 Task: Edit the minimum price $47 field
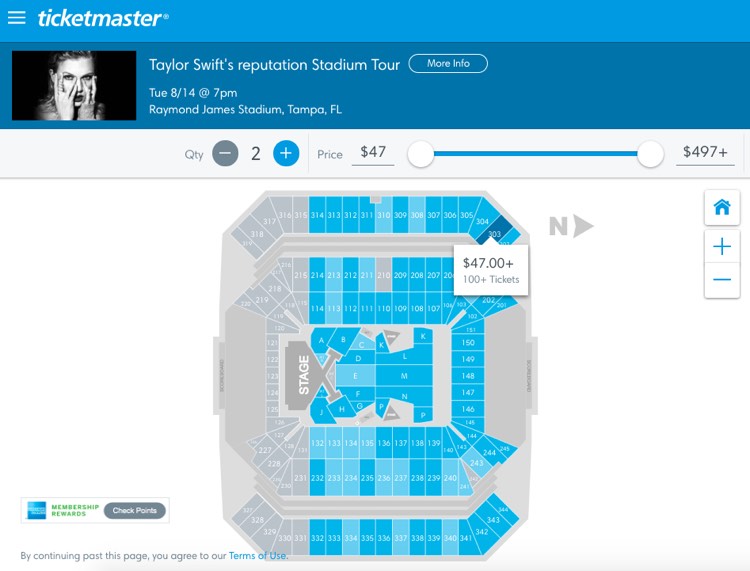[373, 153]
